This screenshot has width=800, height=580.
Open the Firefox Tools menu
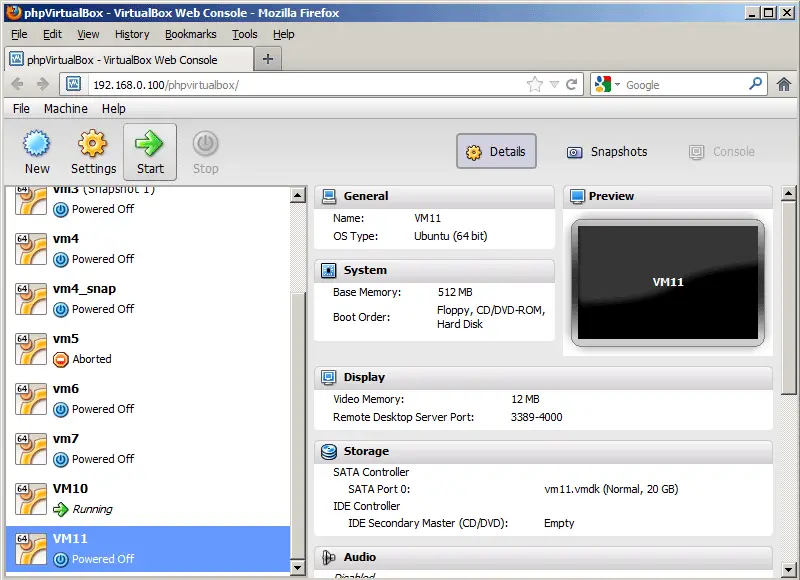[244, 34]
